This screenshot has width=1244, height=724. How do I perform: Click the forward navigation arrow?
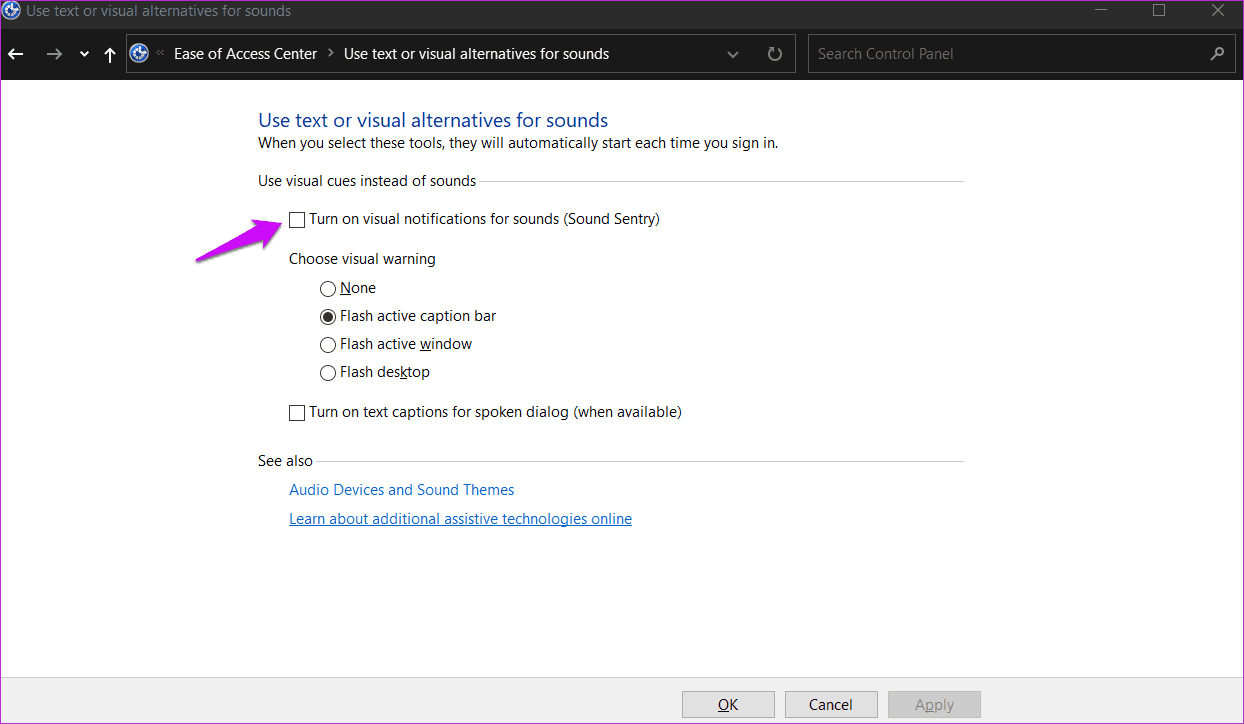click(54, 54)
